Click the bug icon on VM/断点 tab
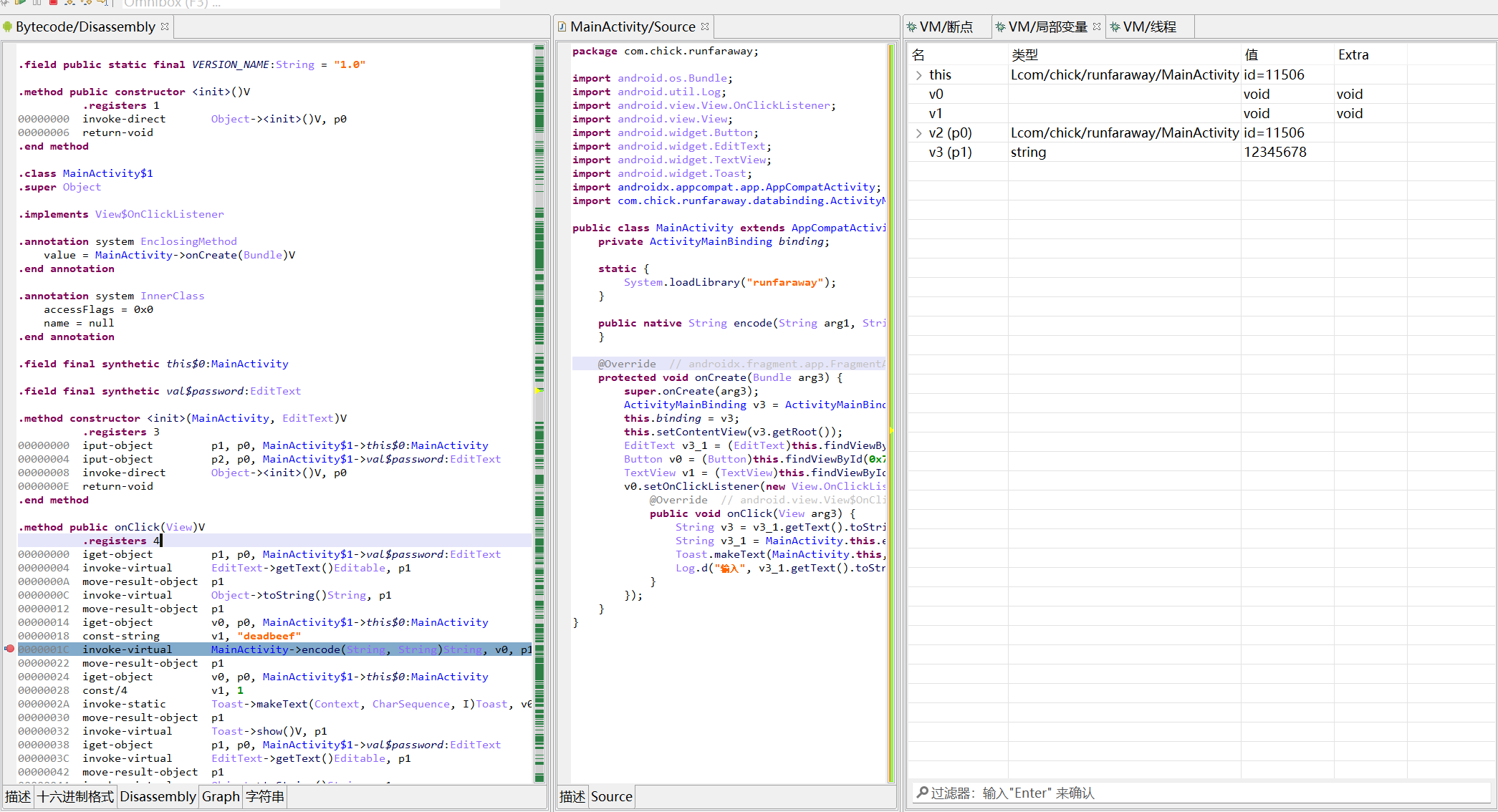 [912, 27]
